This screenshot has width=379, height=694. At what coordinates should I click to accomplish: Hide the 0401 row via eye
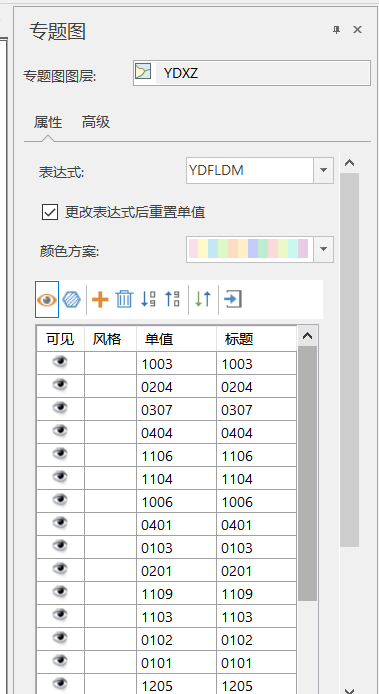coord(60,524)
